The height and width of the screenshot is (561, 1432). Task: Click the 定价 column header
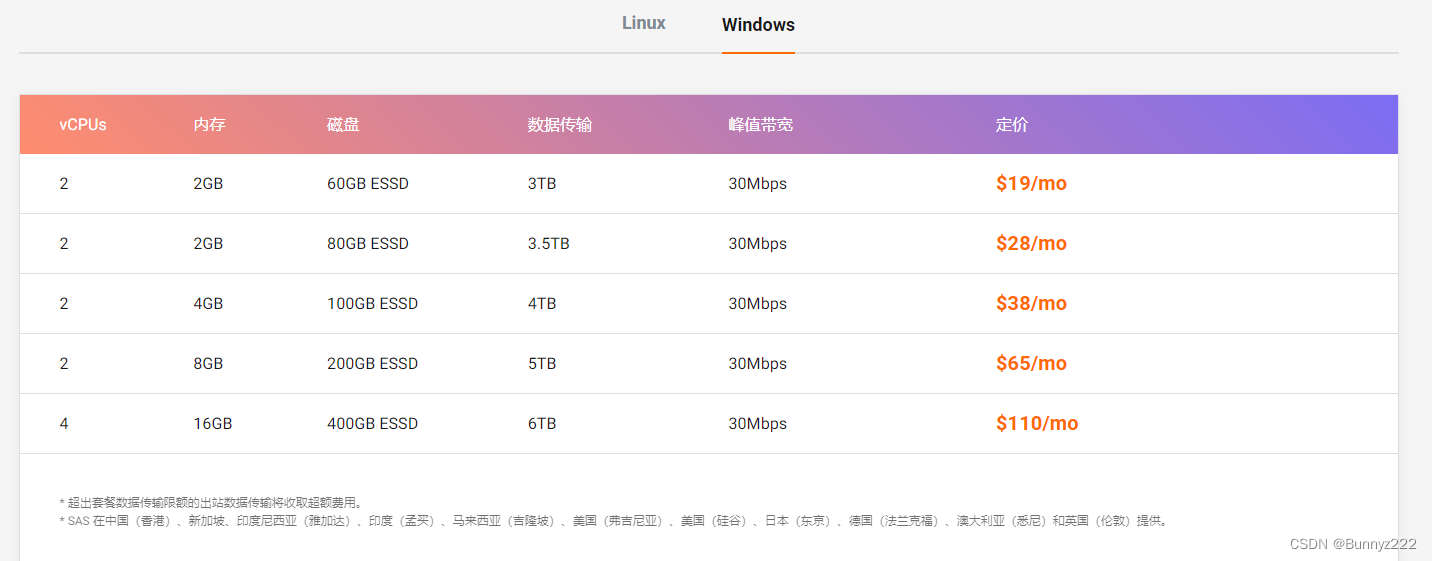coord(1012,125)
